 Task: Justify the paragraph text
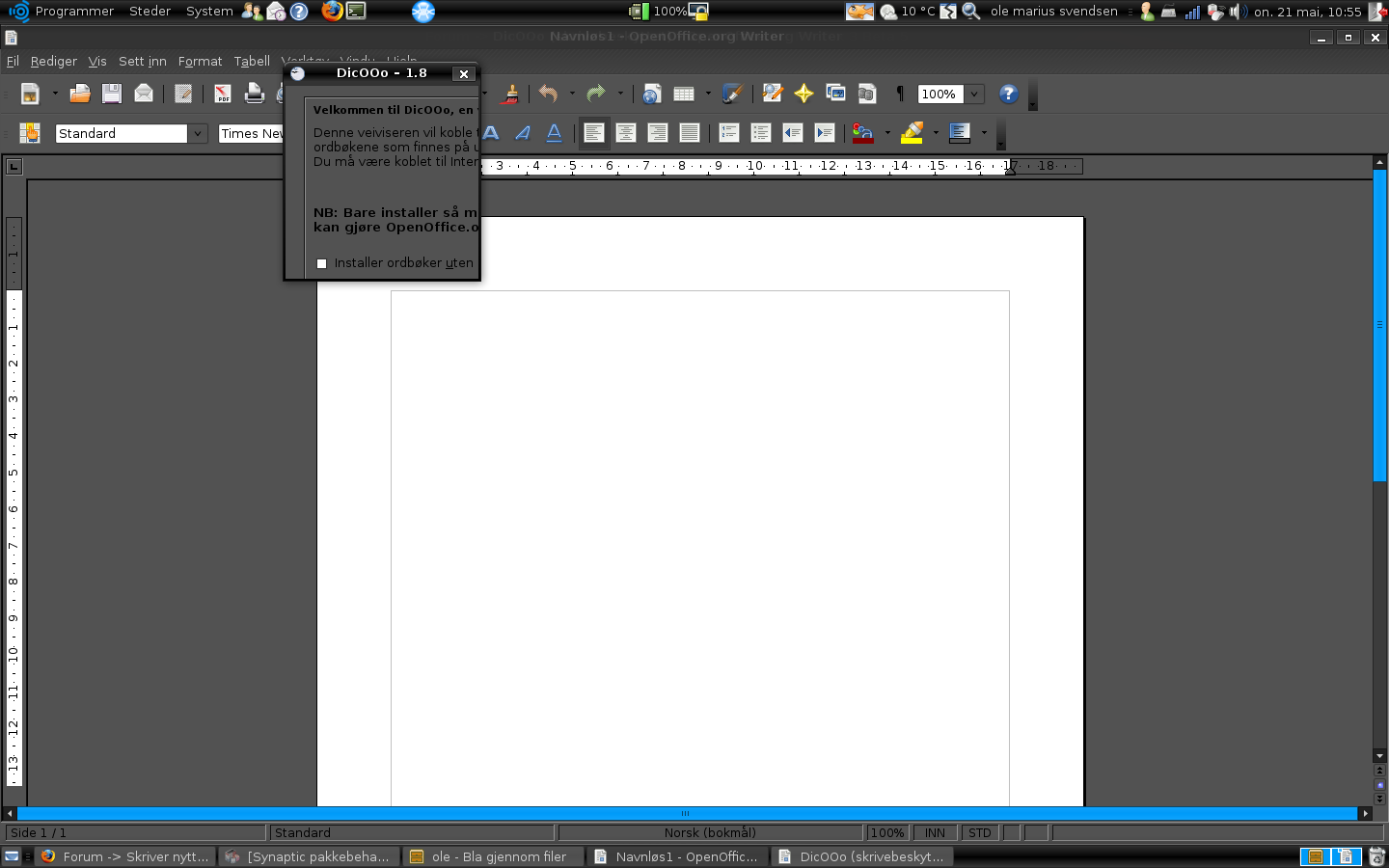[690, 133]
